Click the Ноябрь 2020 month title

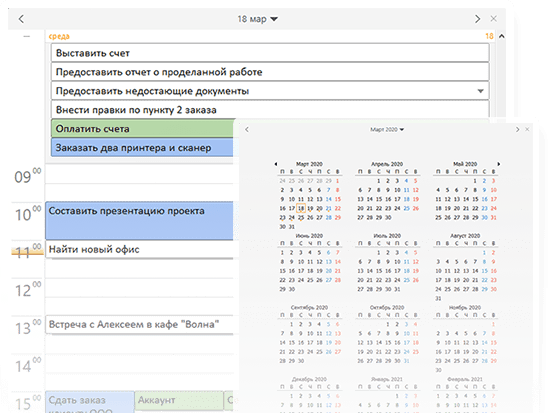(x=465, y=307)
